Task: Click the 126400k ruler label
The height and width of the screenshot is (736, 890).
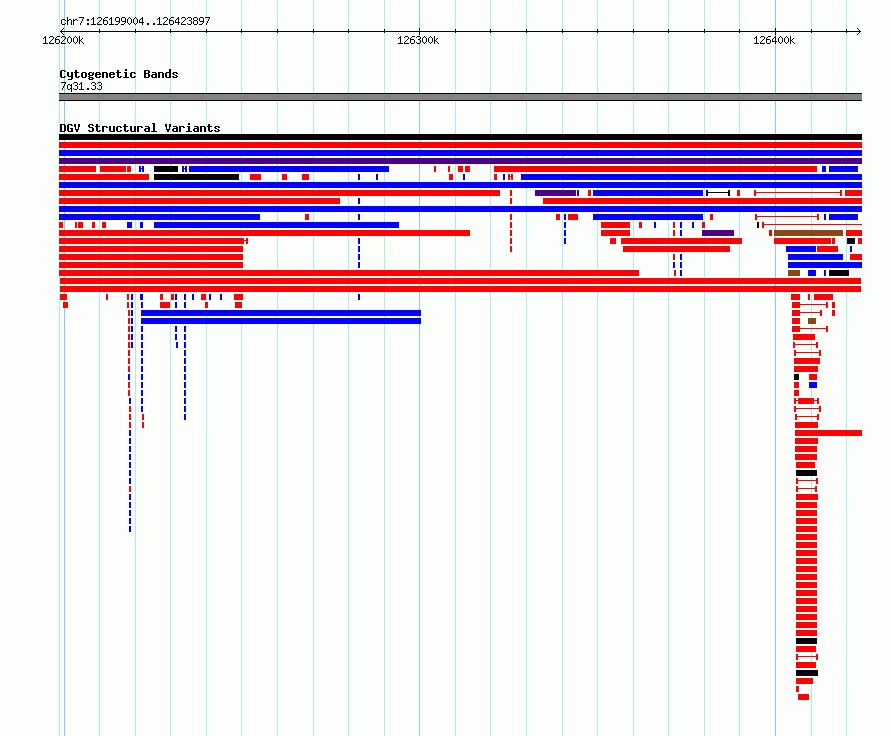Action: point(774,40)
